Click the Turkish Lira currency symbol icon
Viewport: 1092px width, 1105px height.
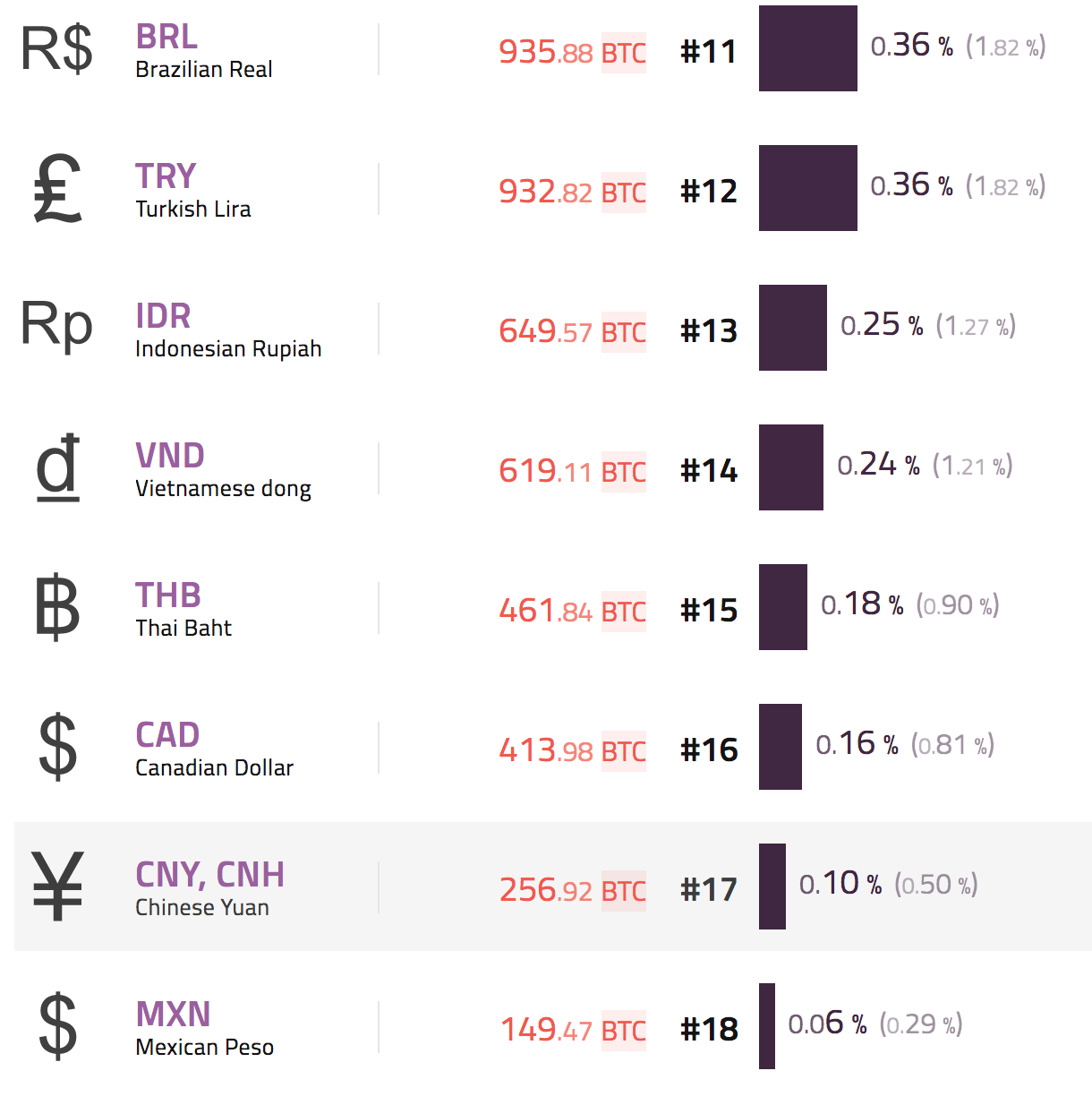pyautogui.click(x=57, y=188)
